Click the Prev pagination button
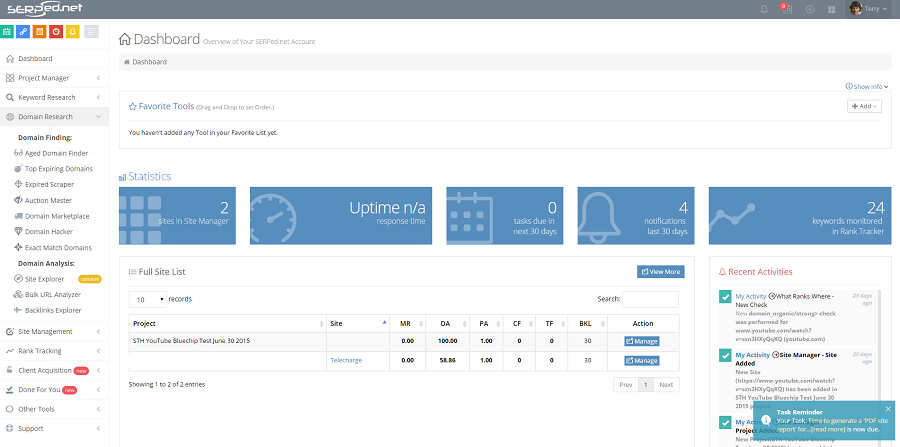The height and width of the screenshot is (447, 900). click(626, 385)
